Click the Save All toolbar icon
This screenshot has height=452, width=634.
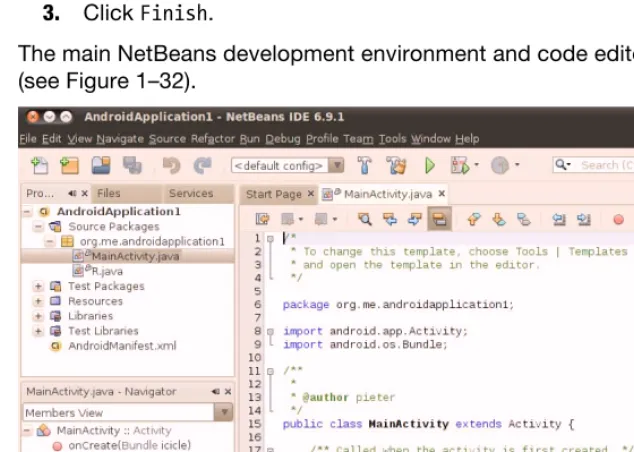pos(132,165)
